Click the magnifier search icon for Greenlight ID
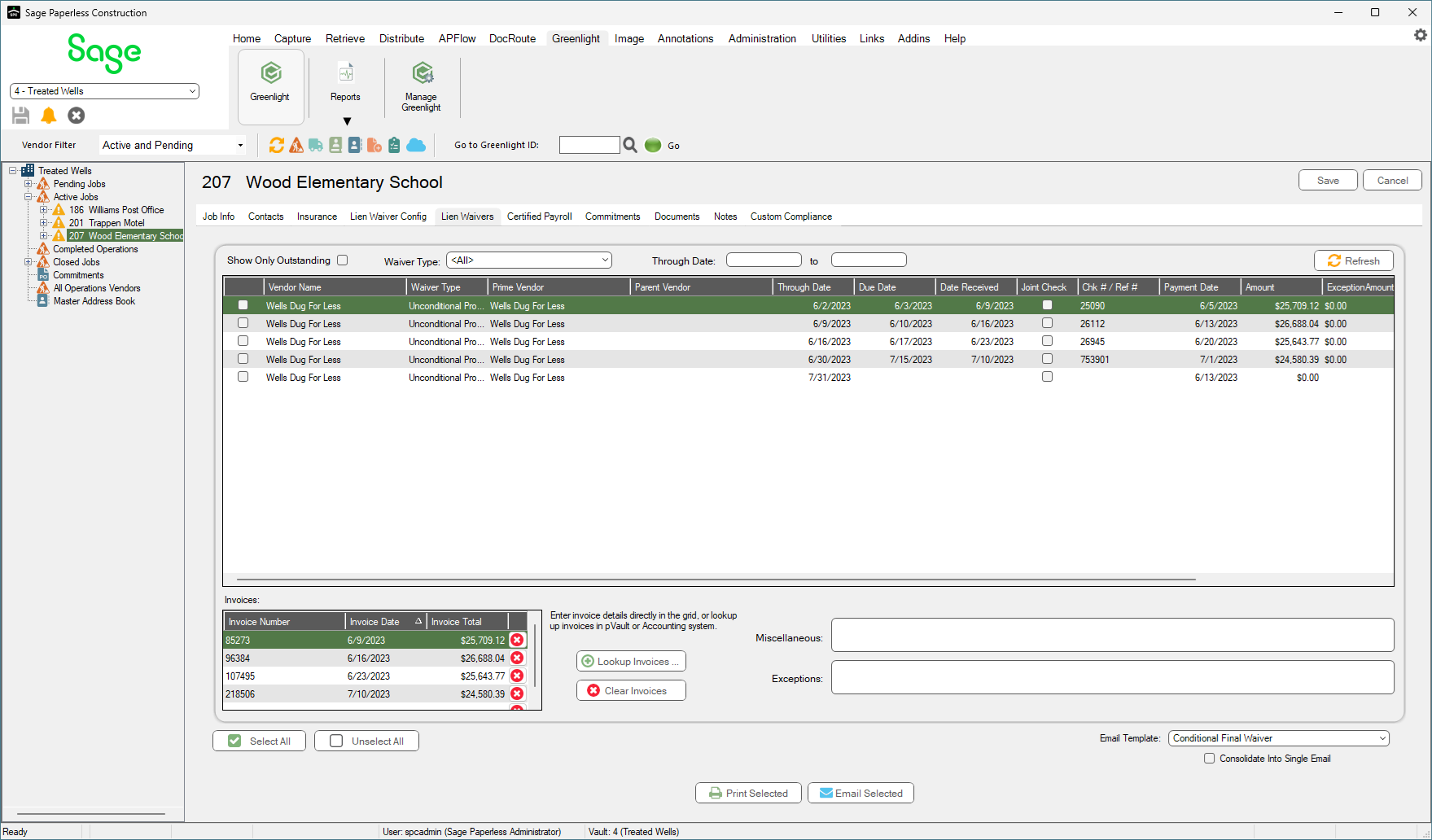1432x840 pixels. pyautogui.click(x=630, y=145)
